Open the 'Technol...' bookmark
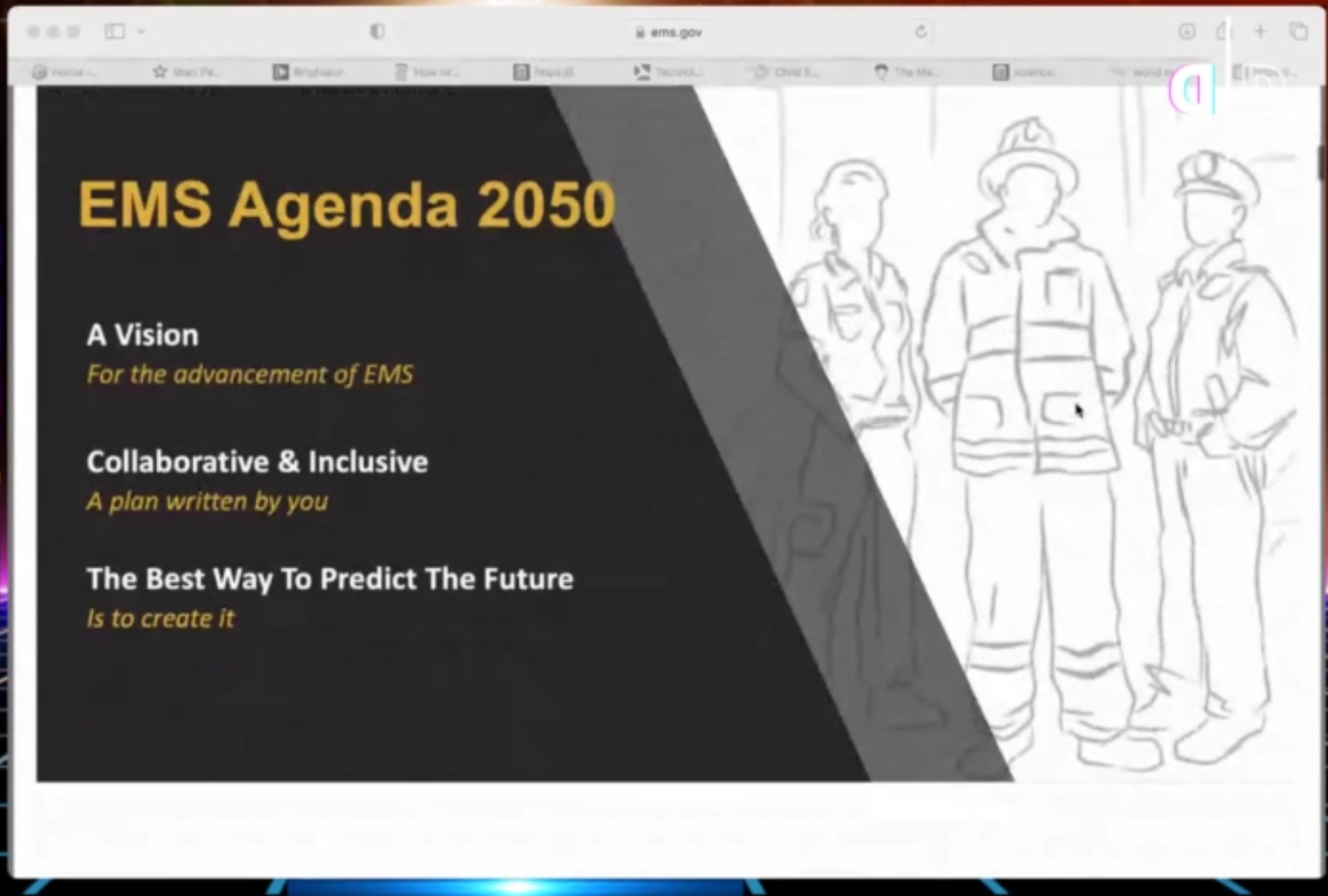Screen dimensions: 1328x896 [x=669, y=72]
